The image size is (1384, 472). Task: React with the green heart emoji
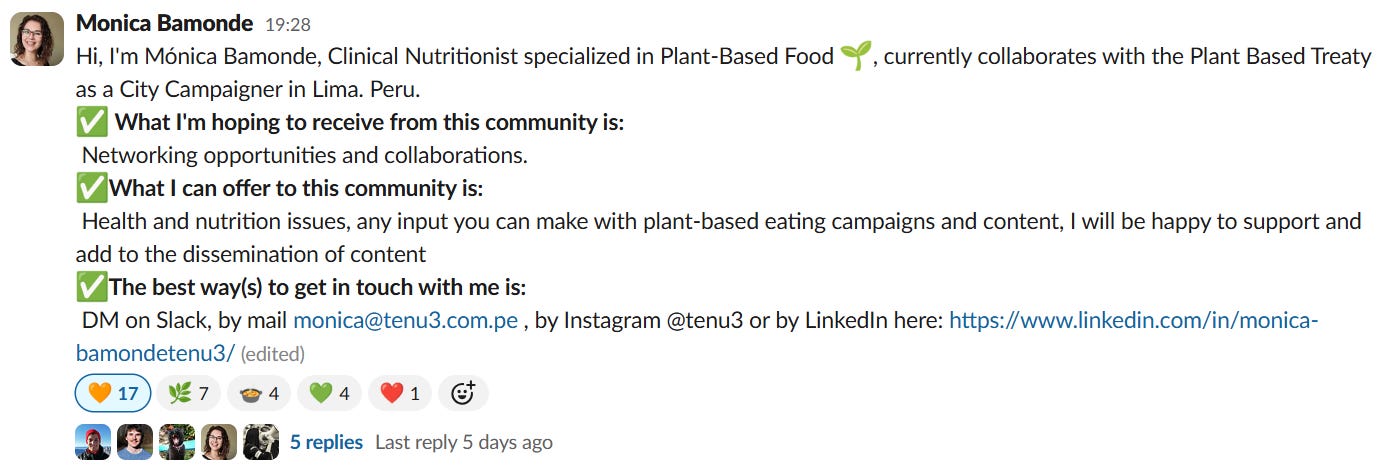[x=329, y=394]
